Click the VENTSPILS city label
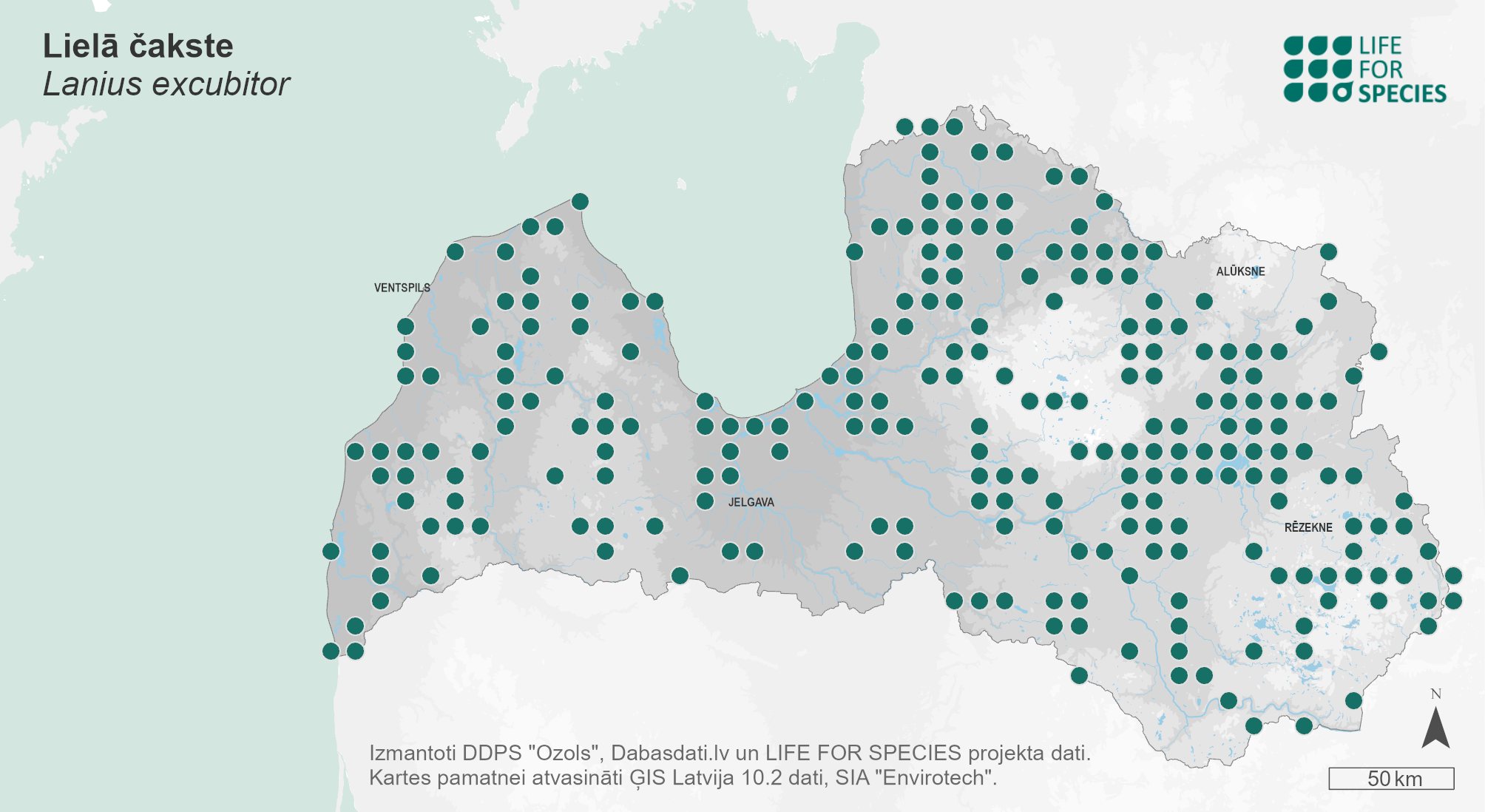Image resolution: width=1485 pixels, height=812 pixels. click(x=402, y=288)
